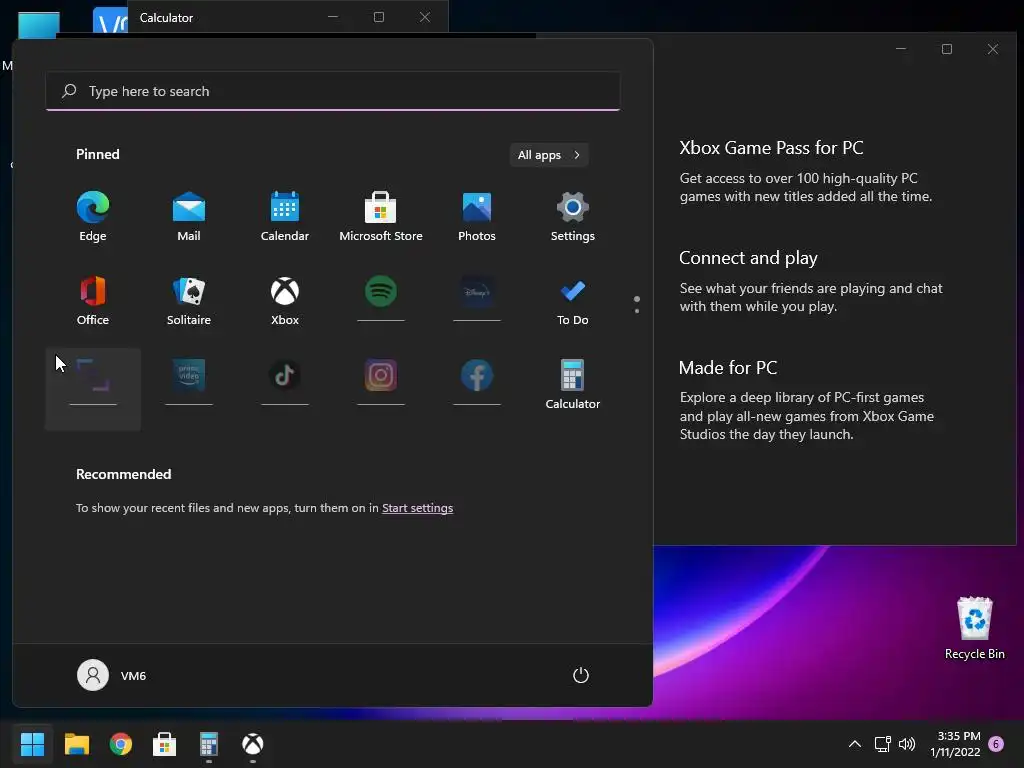Open Settings from the pinned grid
The image size is (1024, 768).
[x=573, y=217]
